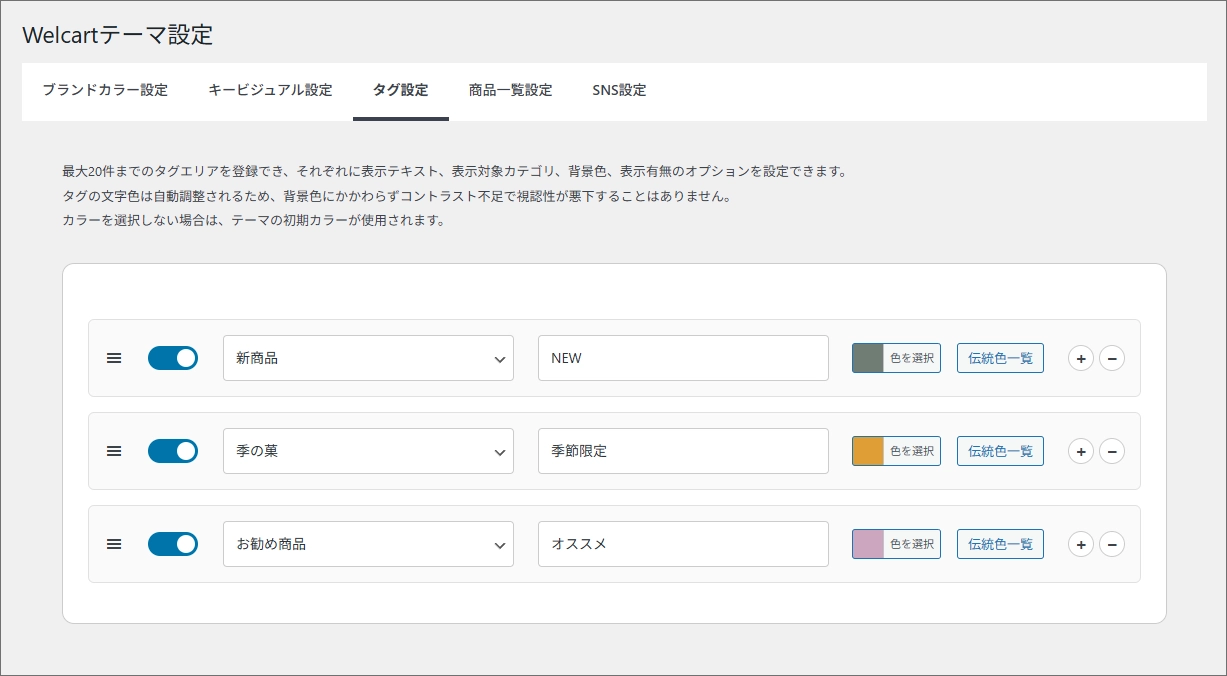Click the drag handle beside 新商品 row
Viewport: 1227px width, 676px height.
pyautogui.click(x=113, y=357)
